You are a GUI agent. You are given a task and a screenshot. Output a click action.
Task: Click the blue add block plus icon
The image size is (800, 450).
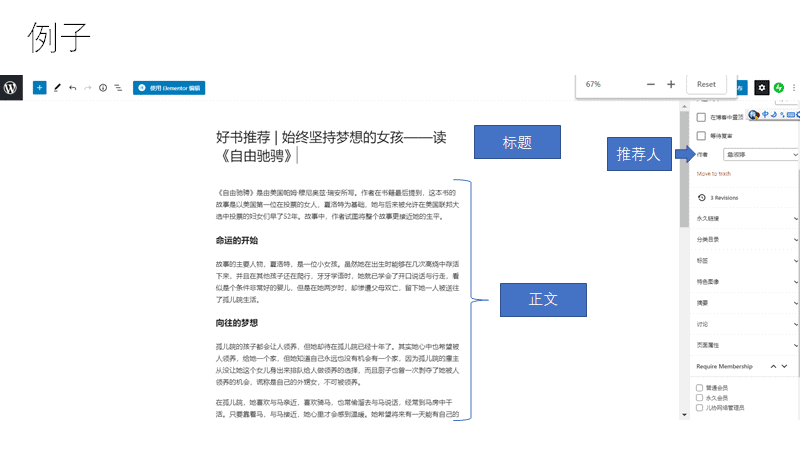click(40, 88)
